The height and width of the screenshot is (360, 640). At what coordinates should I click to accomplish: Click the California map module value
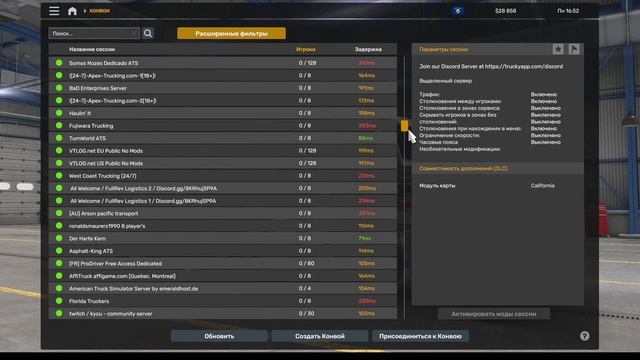(542, 186)
